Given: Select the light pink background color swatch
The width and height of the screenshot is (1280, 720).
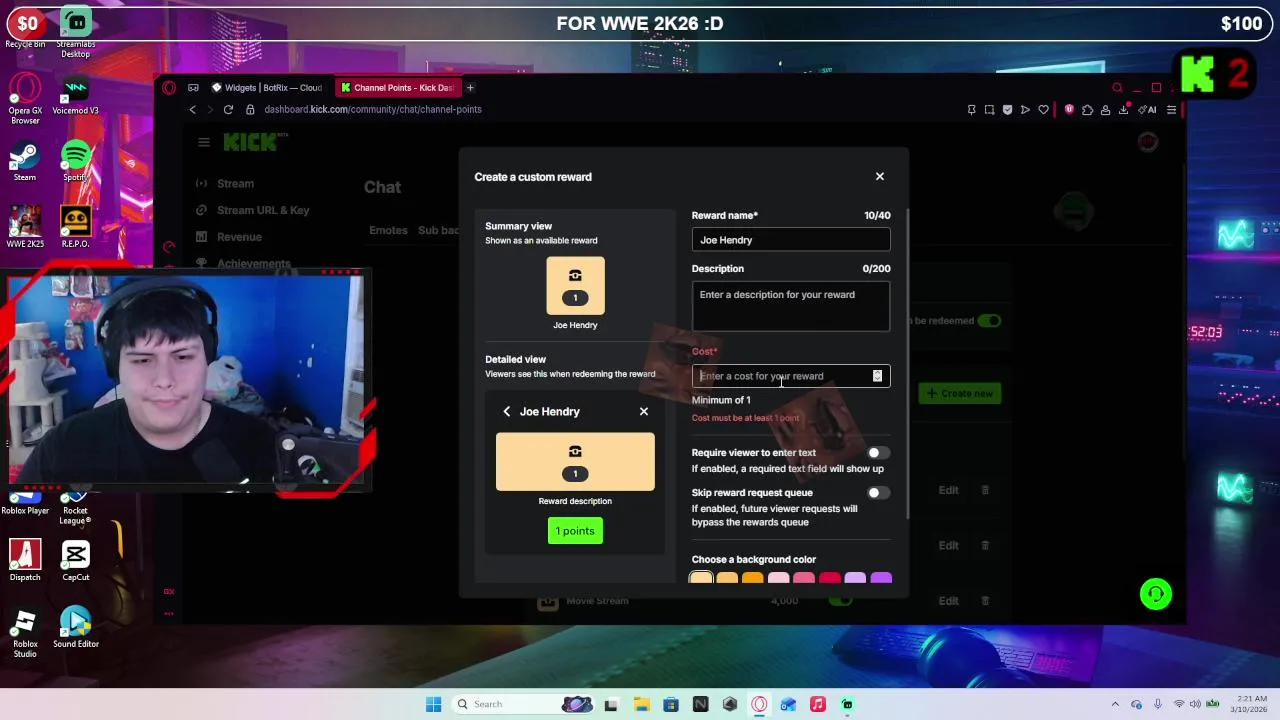Looking at the screenshot, I should coord(778,578).
